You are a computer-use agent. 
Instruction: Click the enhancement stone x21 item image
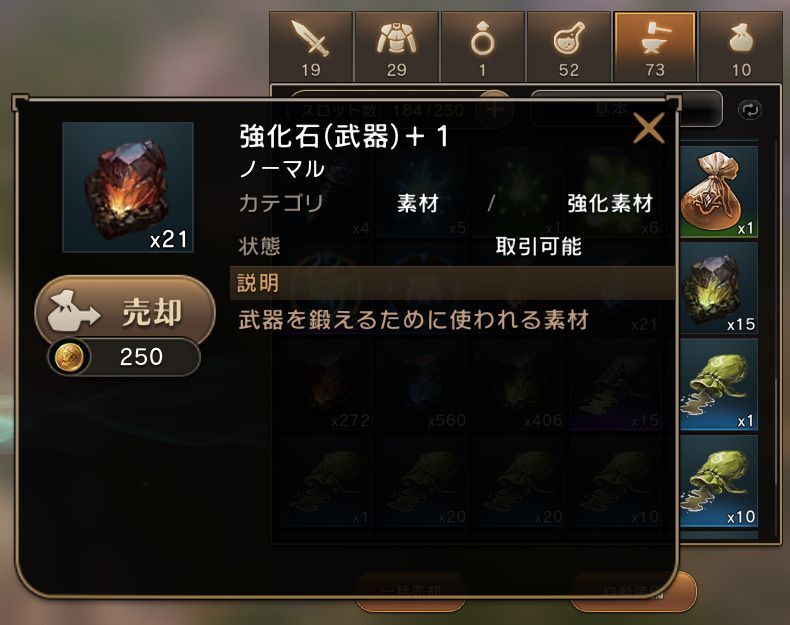[128, 187]
